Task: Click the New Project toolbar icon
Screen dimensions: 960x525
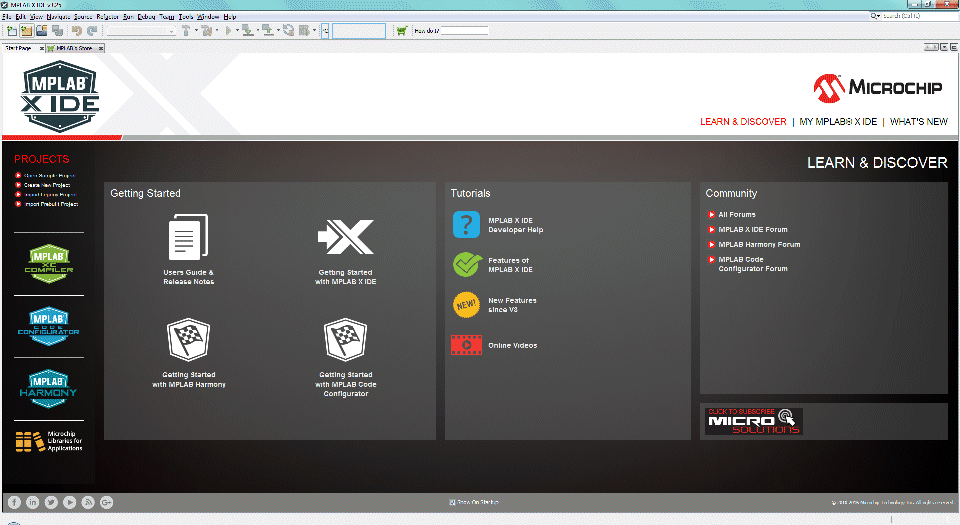Action: click(x=12, y=31)
